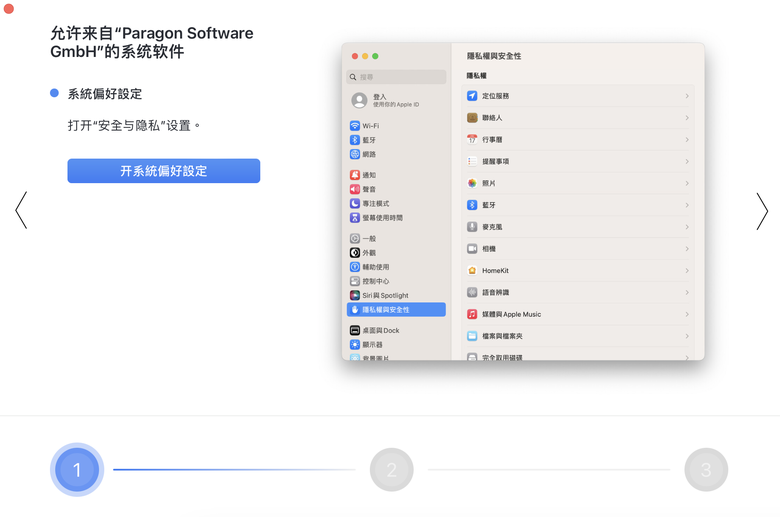Expand 聯絡人 row chevron in illustration

[x=687, y=117]
